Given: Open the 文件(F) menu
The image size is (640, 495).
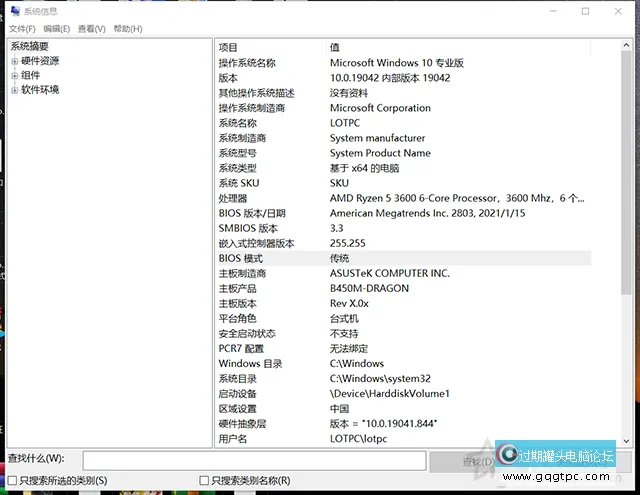Looking at the screenshot, I should [x=22, y=29].
